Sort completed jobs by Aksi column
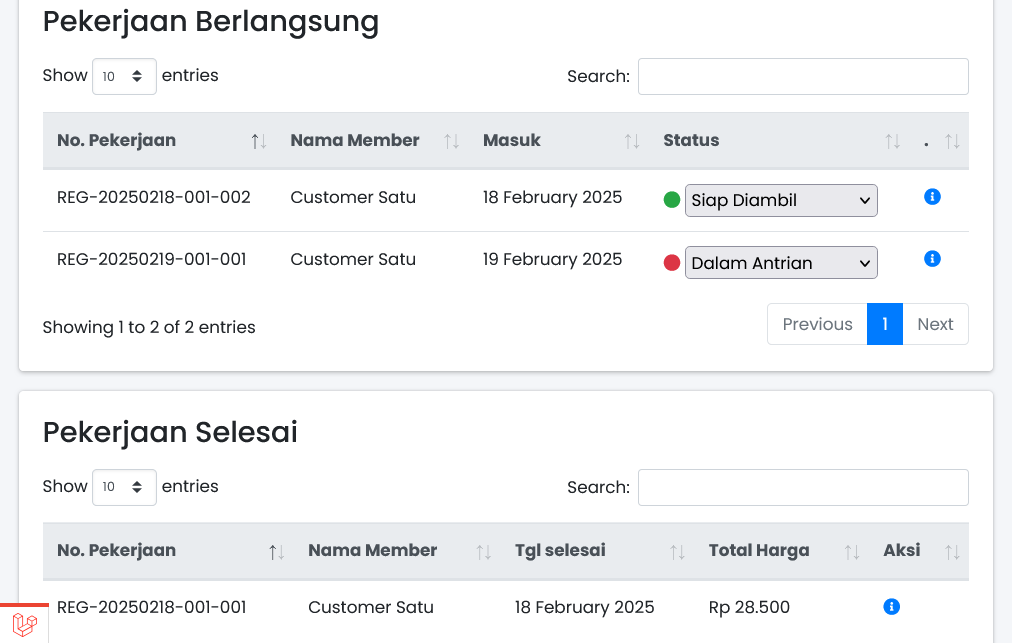Viewport: 1012px width, 643px height. [921, 551]
